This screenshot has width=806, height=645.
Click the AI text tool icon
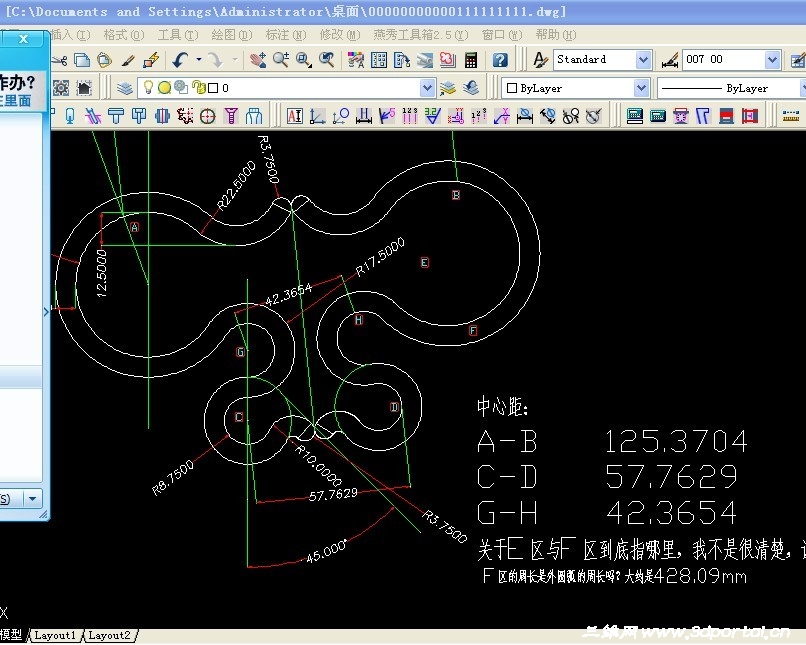pos(295,116)
